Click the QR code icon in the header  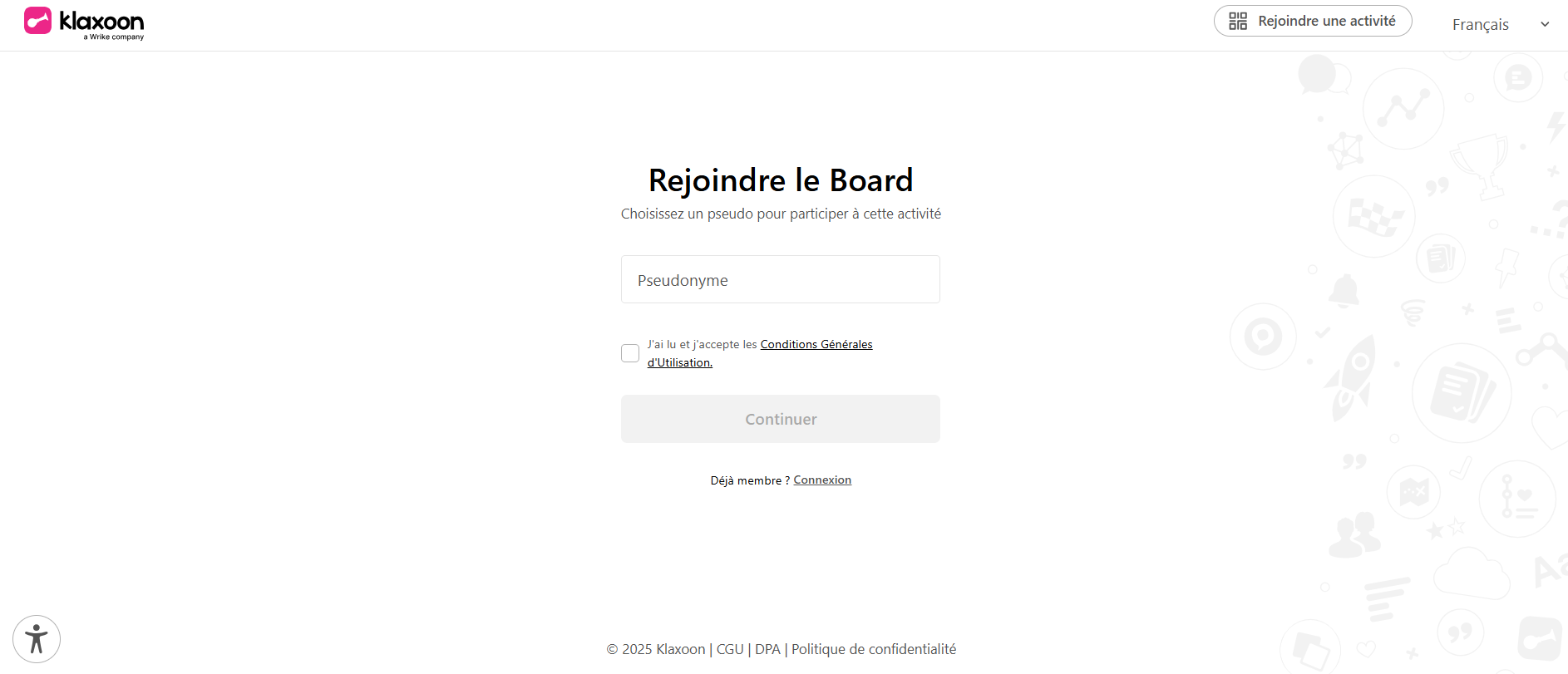[1238, 21]
